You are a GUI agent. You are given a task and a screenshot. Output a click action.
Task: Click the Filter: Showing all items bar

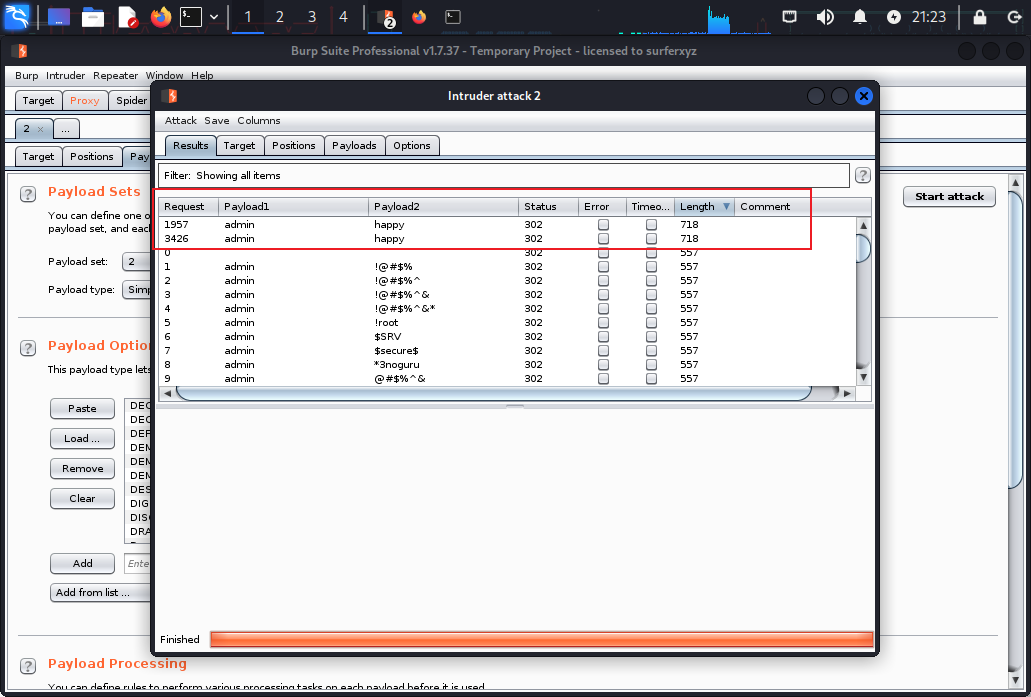pyautogui.click(x=504, y=176)
